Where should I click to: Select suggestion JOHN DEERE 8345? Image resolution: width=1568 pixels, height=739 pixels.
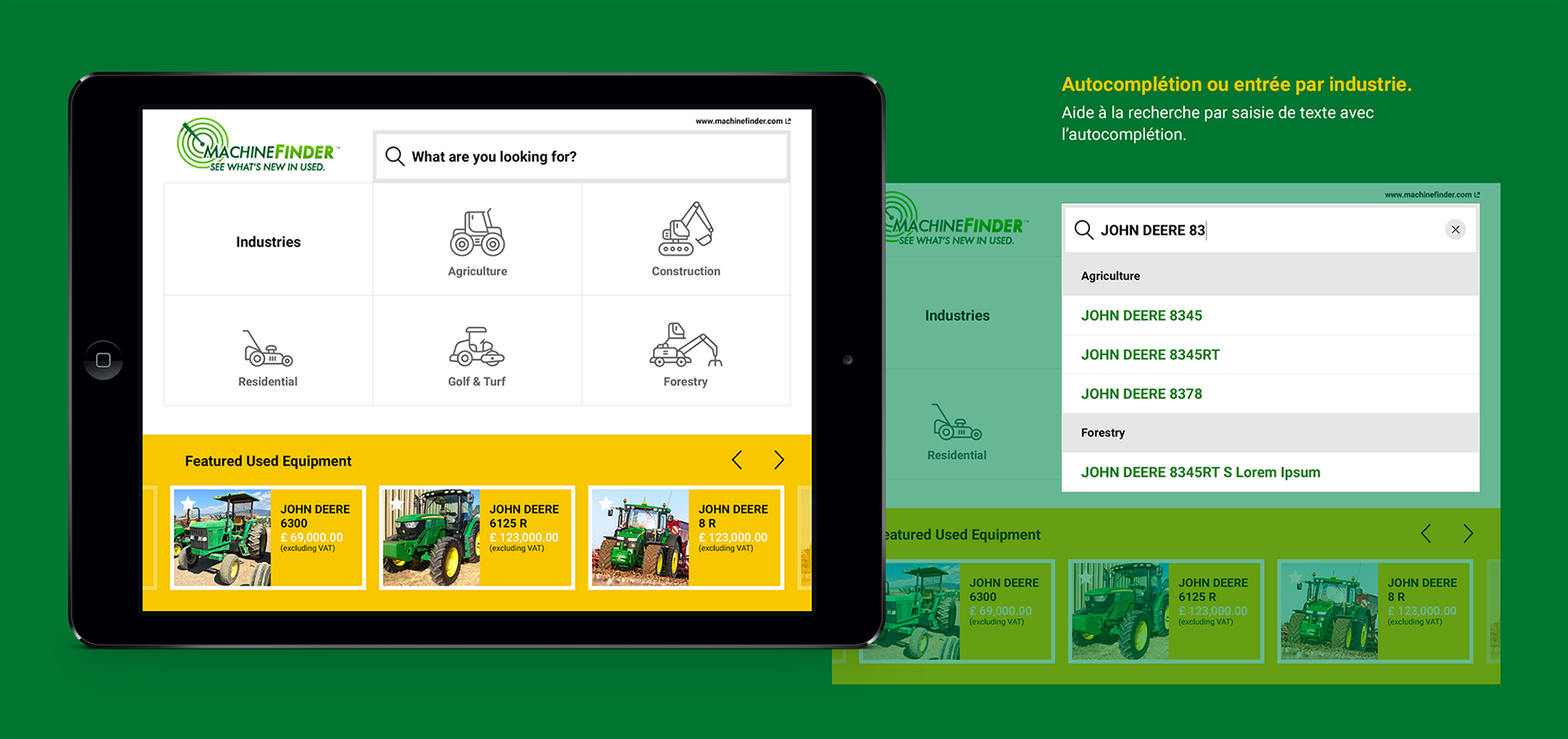(1270, 315)
